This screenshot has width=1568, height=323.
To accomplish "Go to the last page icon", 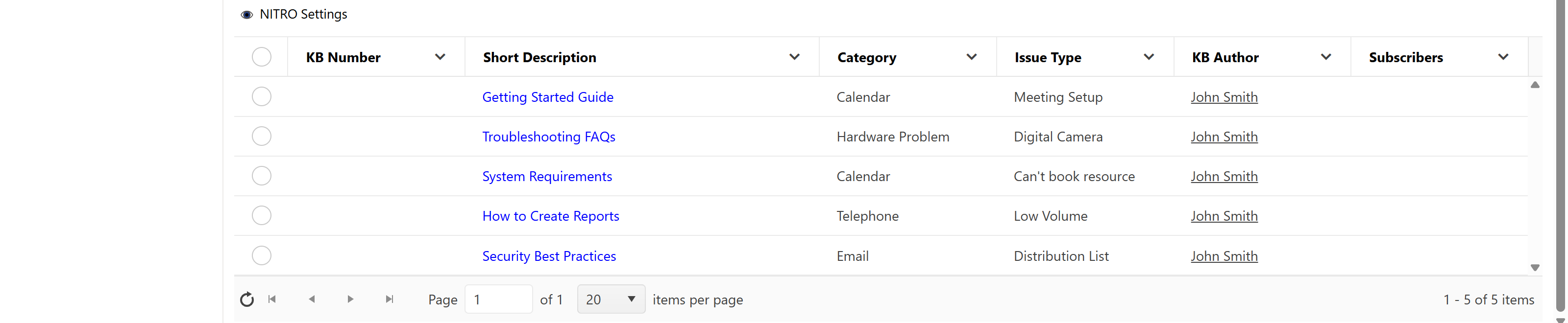I will 390,300.
